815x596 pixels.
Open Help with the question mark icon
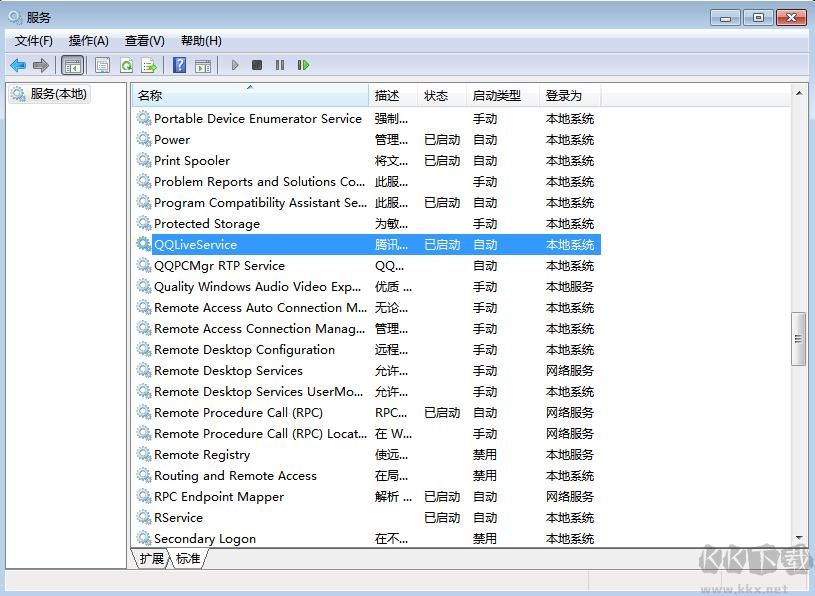pyautogui.click(x=178, y=64)
